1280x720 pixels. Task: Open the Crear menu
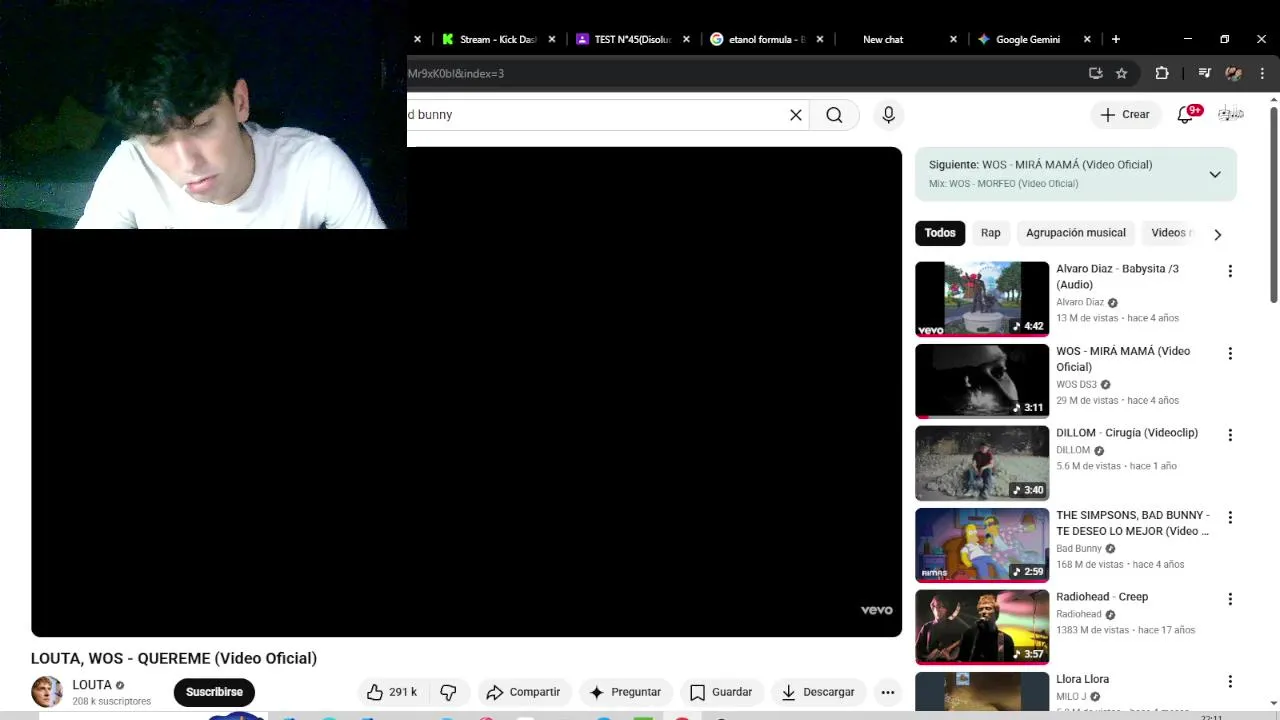1126,115
